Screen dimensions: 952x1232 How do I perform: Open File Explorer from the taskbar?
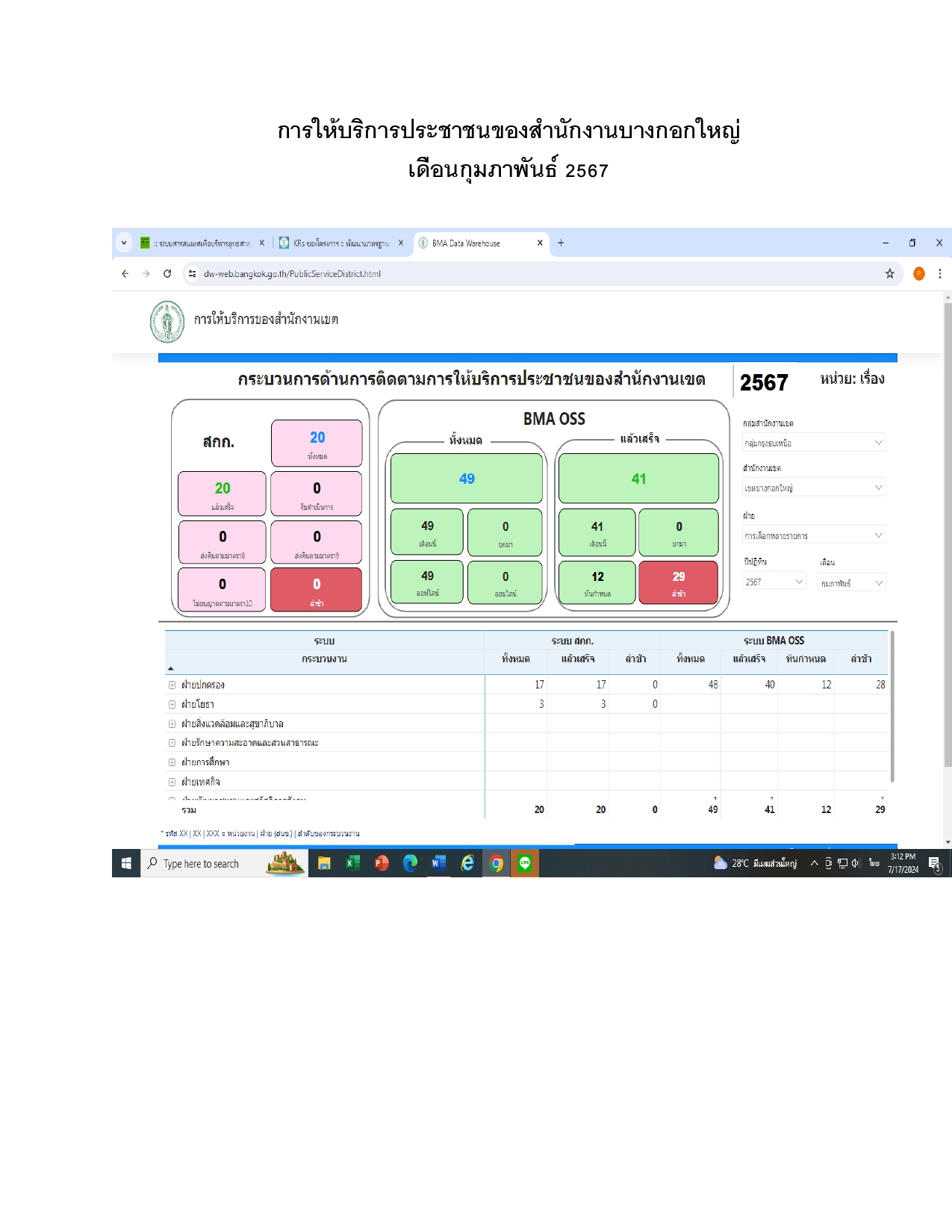[324, 863]
